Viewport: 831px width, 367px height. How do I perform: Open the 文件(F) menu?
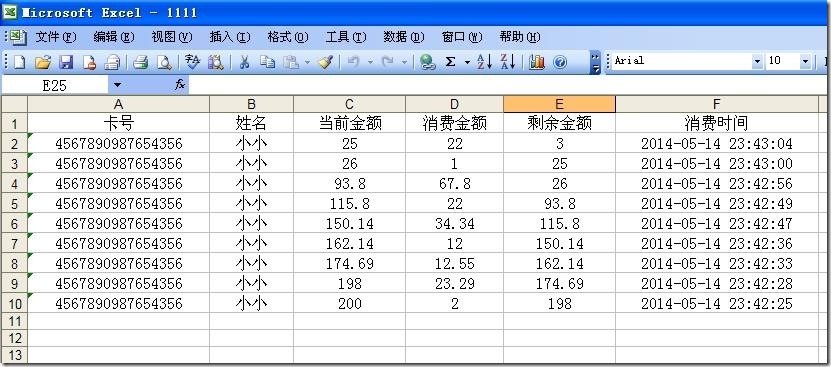pos(56,37)
